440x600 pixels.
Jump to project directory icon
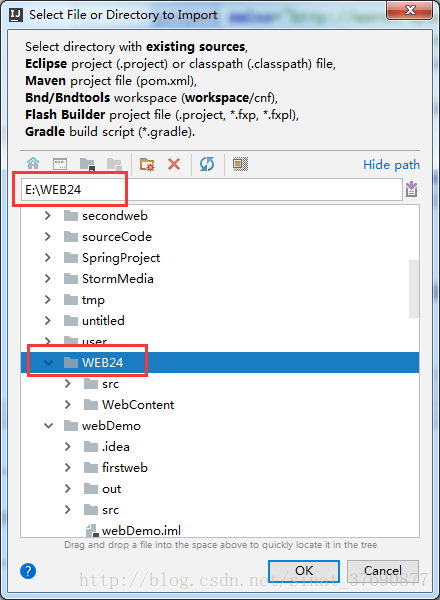click(x=87, y=164)
